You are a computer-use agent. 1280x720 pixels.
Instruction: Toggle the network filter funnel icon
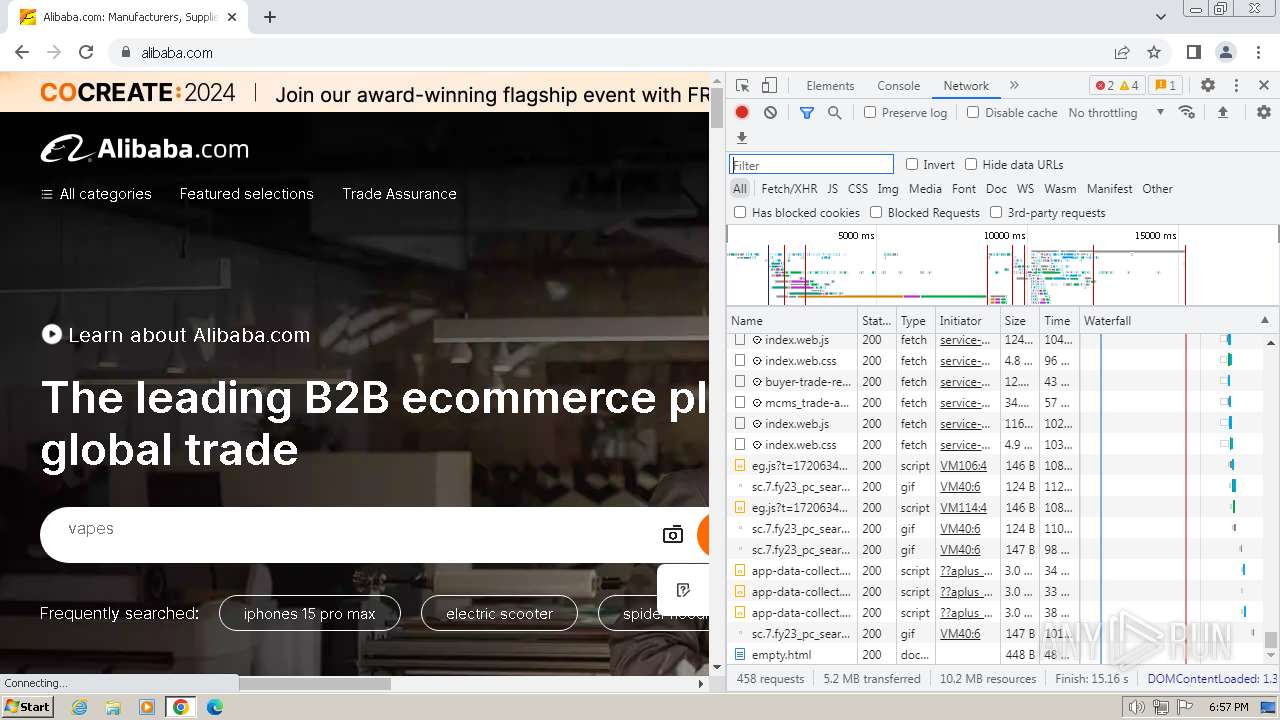point(807,113)
